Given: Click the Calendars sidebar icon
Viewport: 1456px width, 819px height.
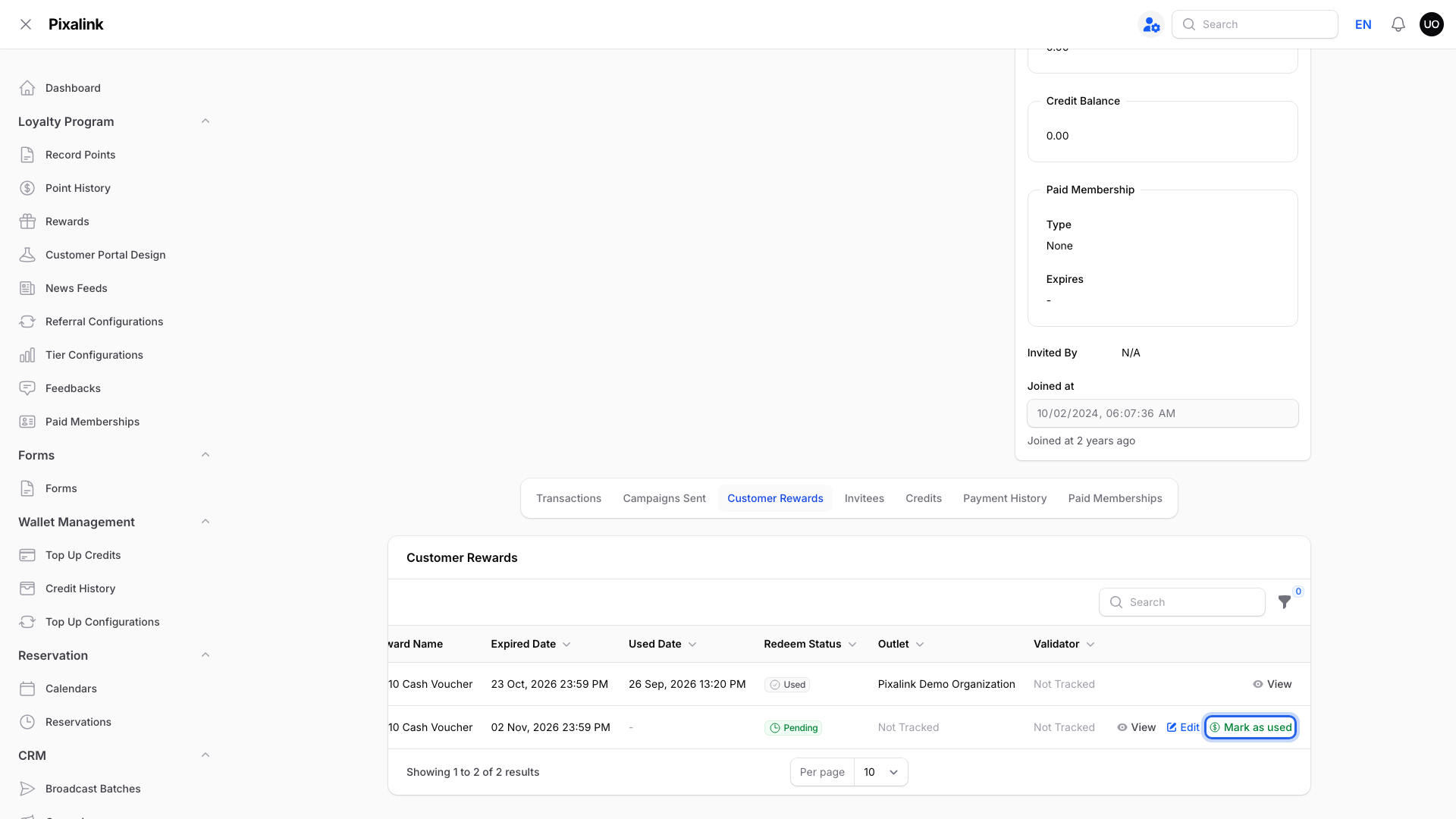Looking at the screenshot, I should [27, 689].
